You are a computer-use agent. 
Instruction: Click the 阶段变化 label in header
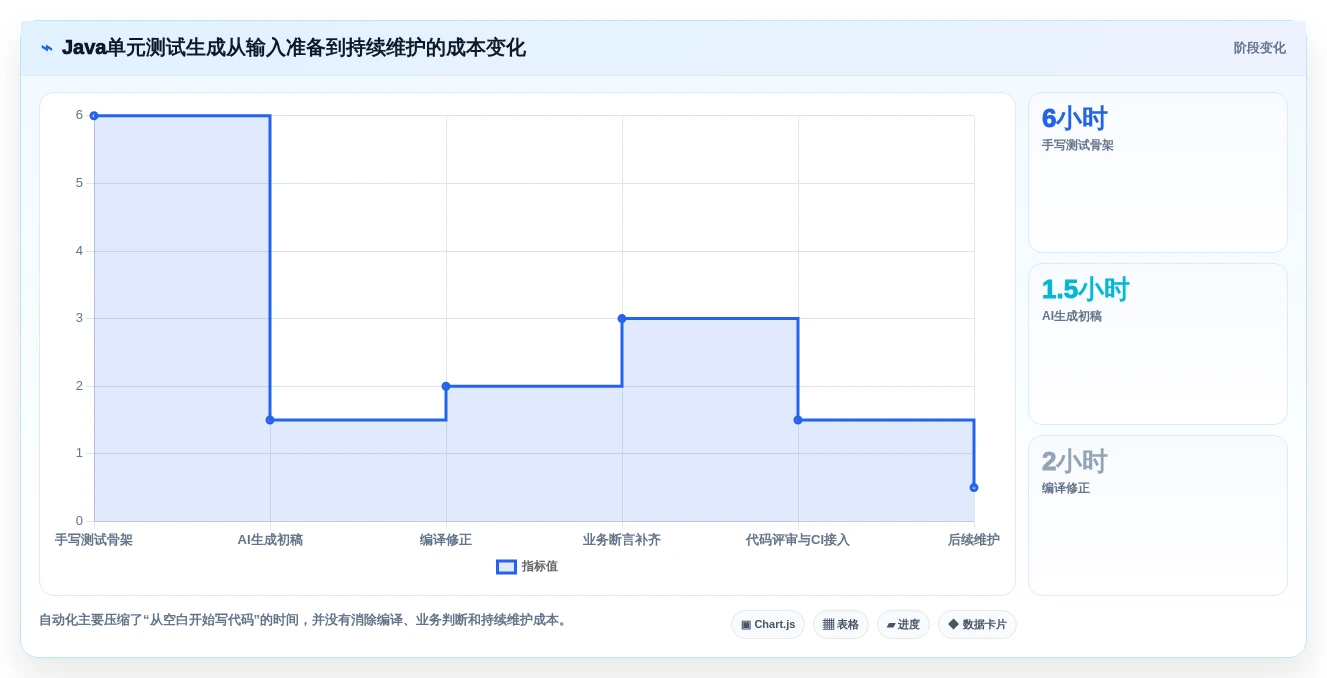coord(1259,48)
